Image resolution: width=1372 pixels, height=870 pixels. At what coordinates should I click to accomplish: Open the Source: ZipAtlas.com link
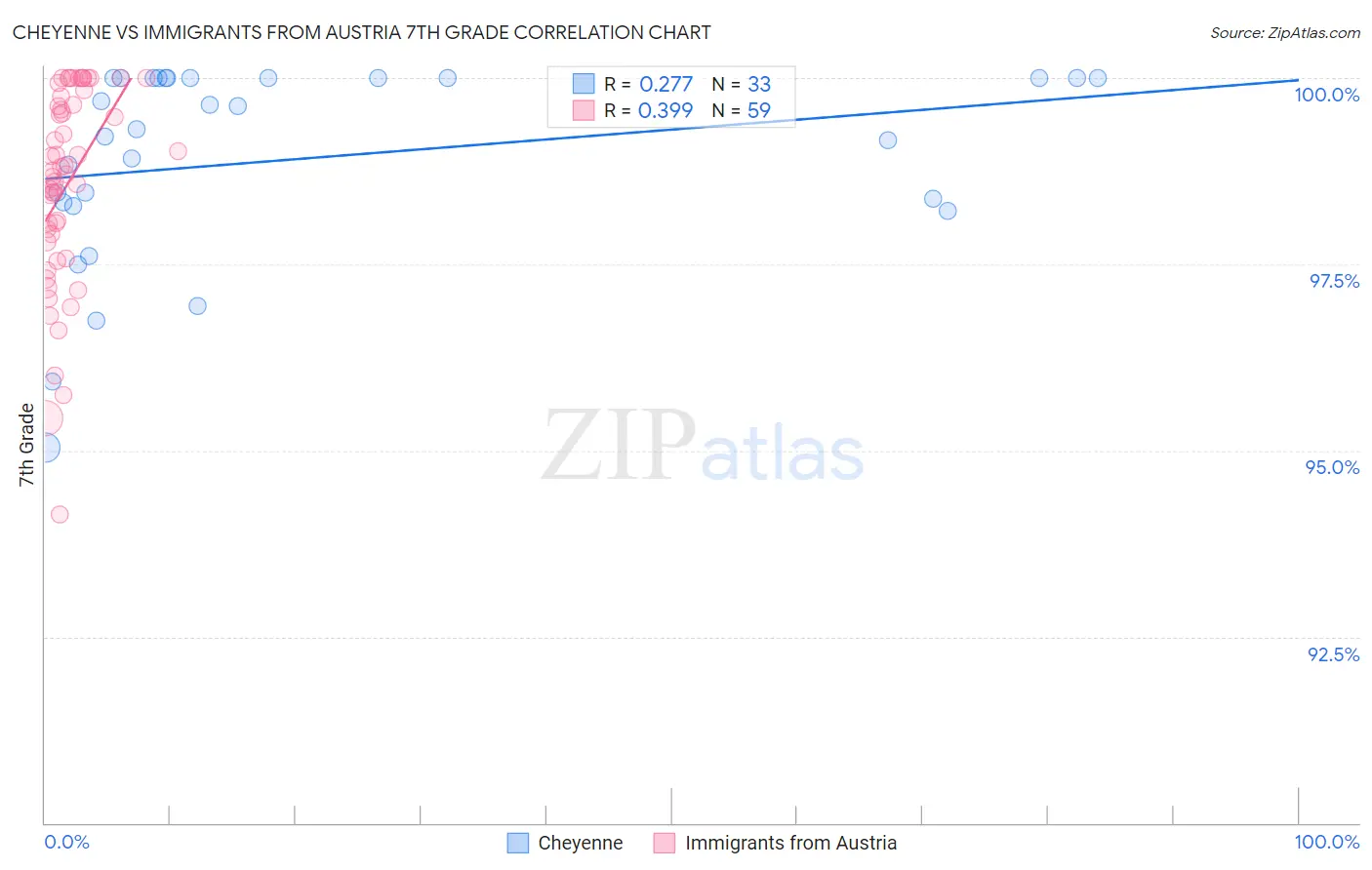tap(1285, 32)
